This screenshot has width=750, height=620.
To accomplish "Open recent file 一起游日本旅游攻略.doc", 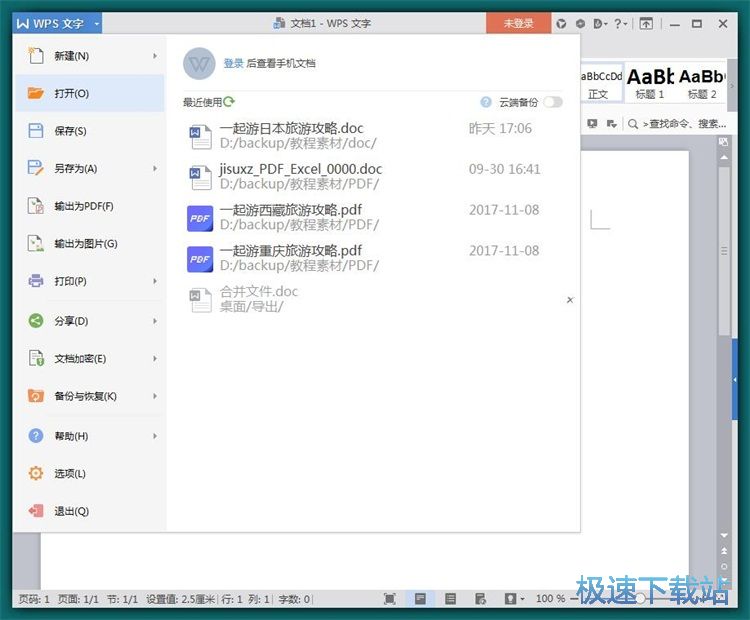I will coord(373,136).
